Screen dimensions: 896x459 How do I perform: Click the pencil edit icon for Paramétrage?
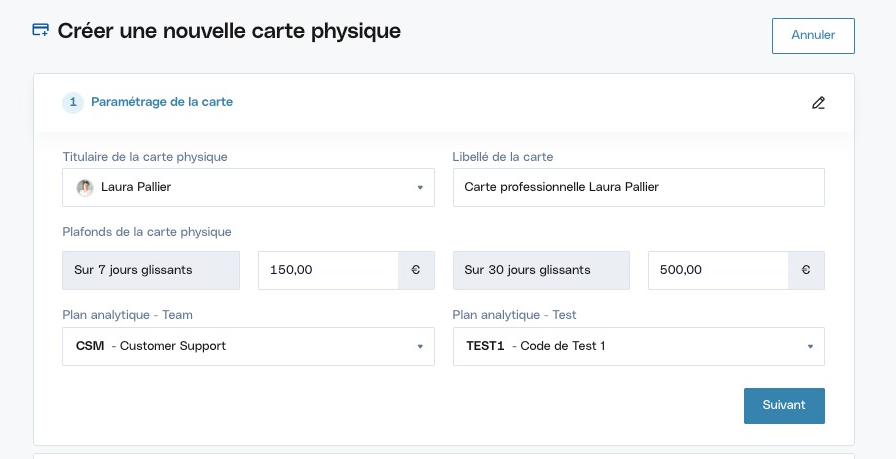[x=818, y=103]
